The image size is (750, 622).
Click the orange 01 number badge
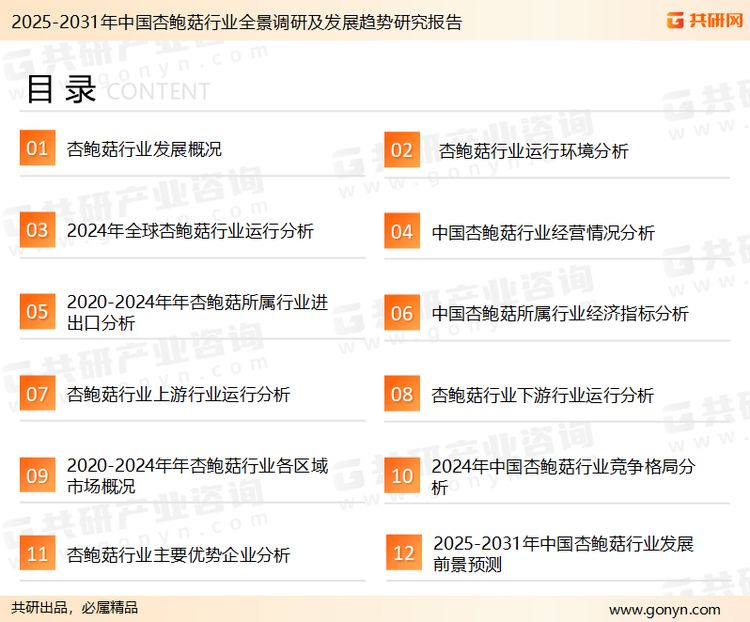[x=37, y=149]
